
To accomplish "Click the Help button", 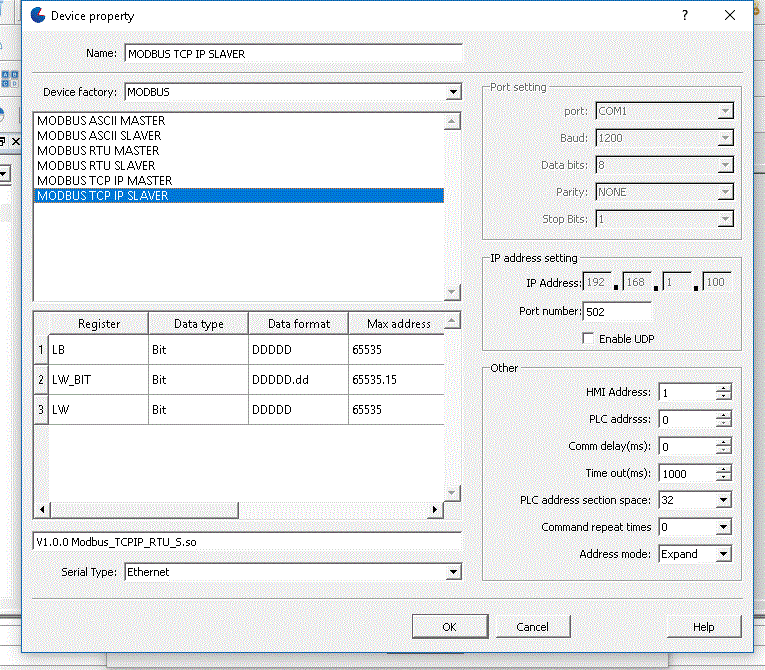I will 704,627.
